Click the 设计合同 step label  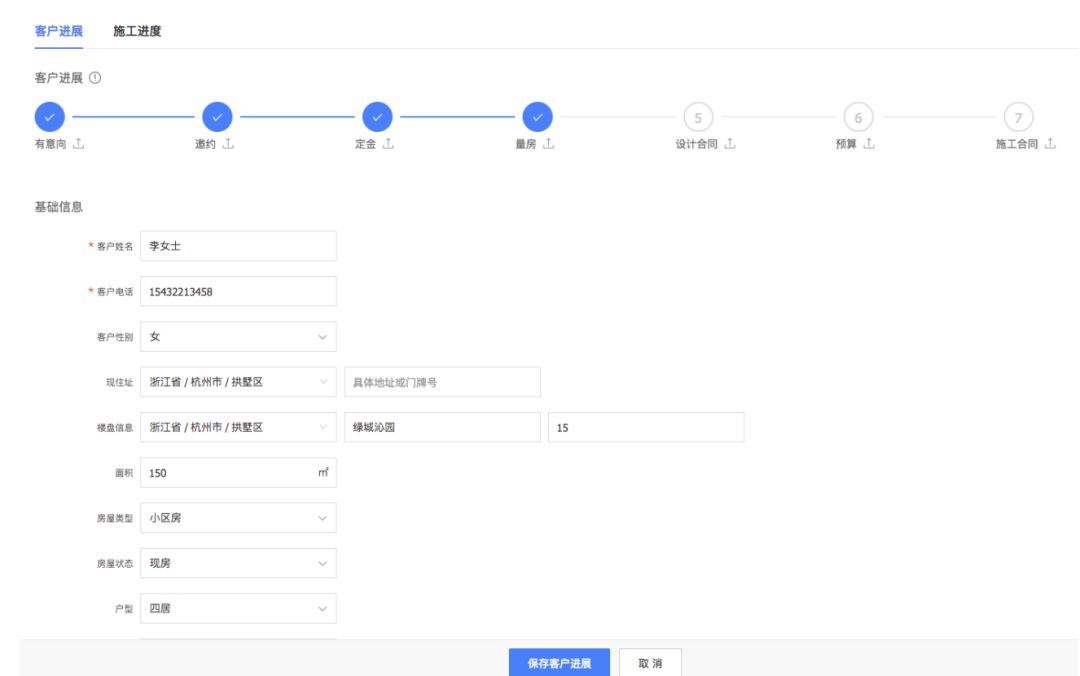tap(696, 144)
